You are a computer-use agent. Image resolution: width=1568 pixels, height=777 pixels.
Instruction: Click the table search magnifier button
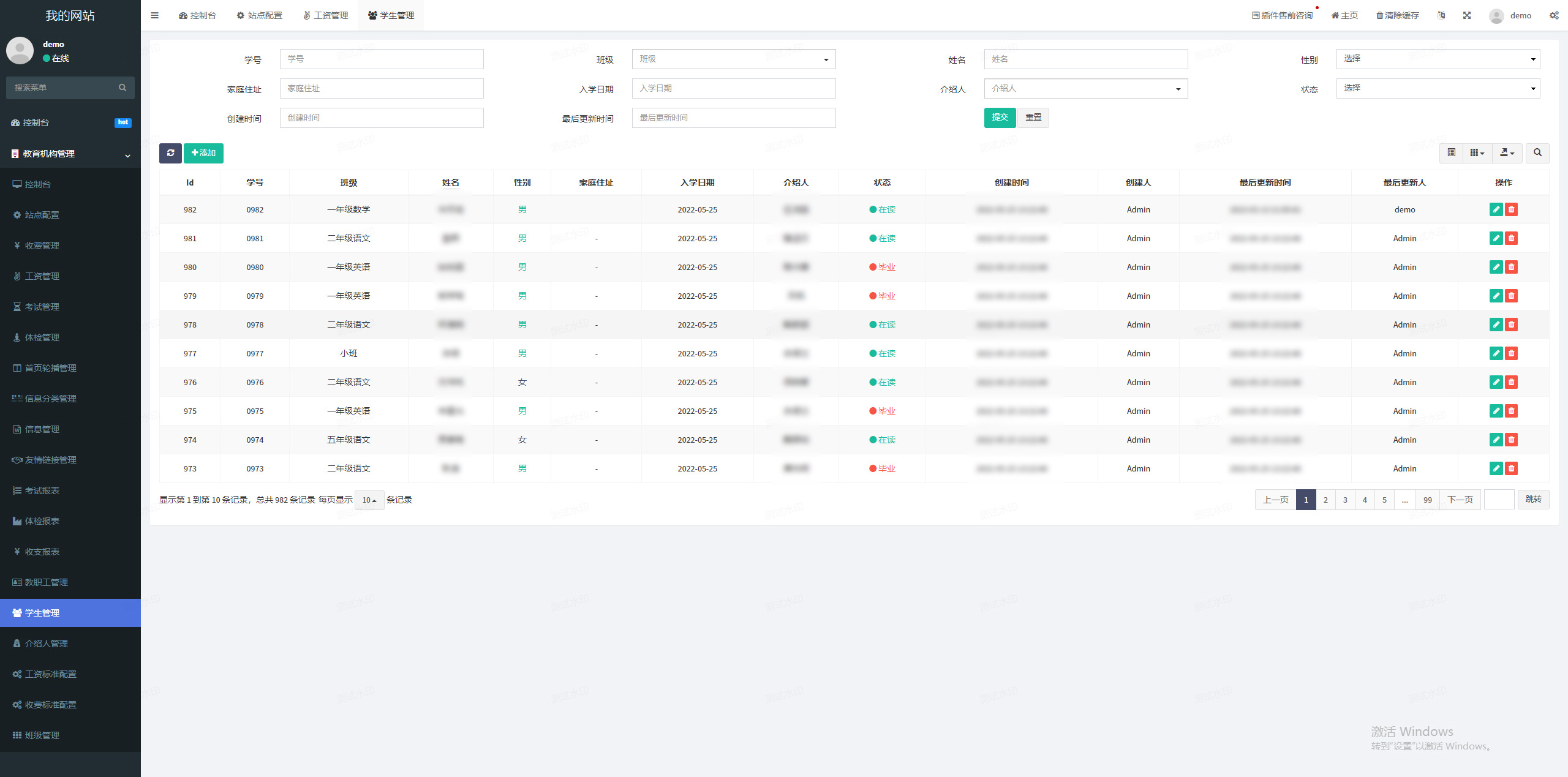[x=1537, y=153]
